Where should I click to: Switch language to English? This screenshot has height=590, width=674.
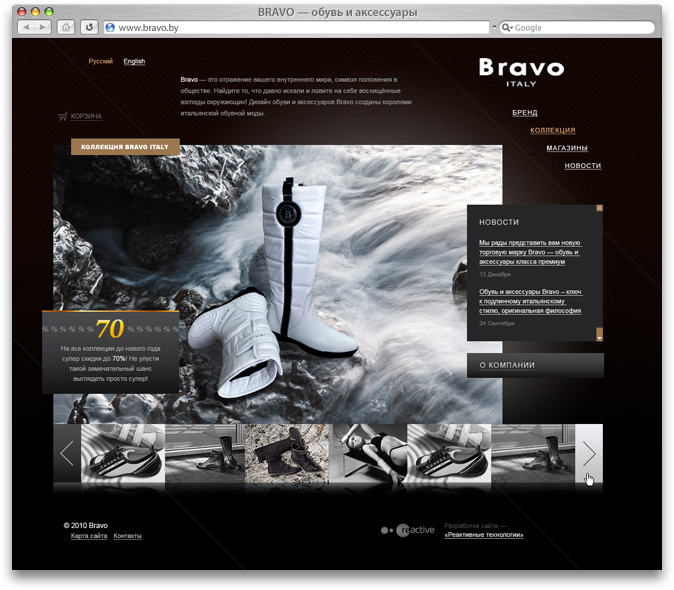pyautogui.click(x=134, y=61)
